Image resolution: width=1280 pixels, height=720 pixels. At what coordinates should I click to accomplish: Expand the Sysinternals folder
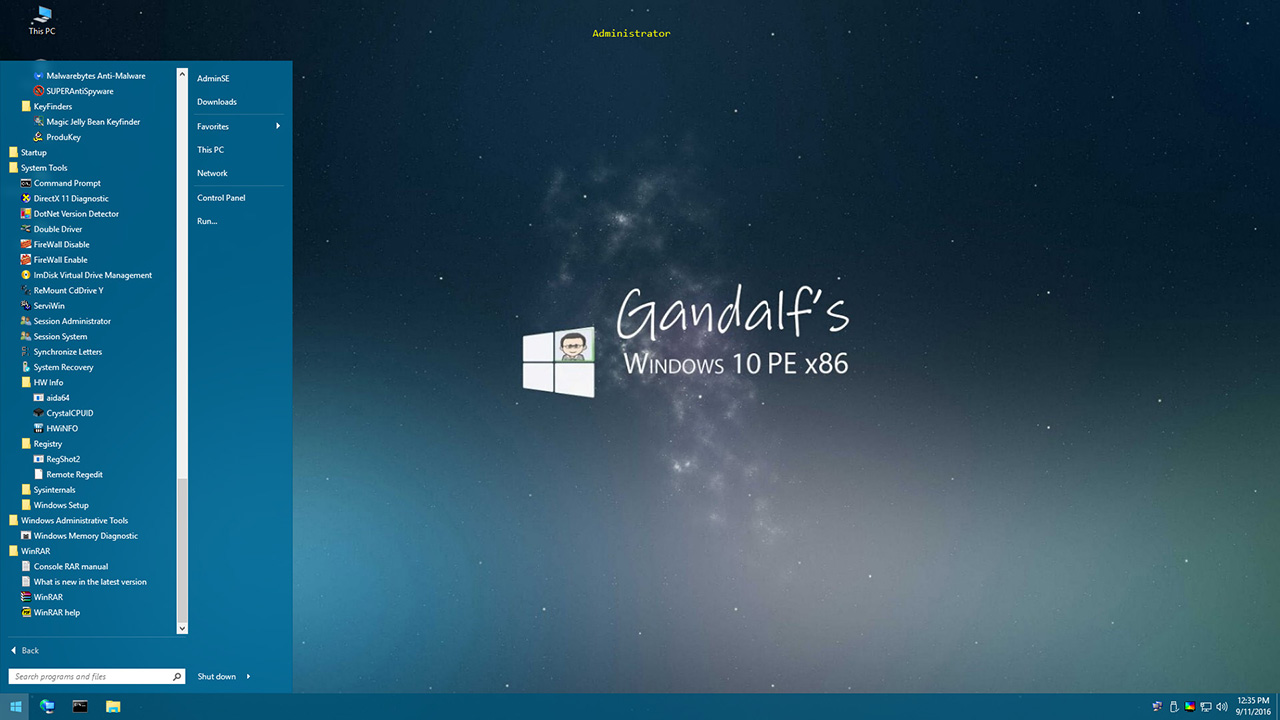pyautogui.click(x=48, y=490)
